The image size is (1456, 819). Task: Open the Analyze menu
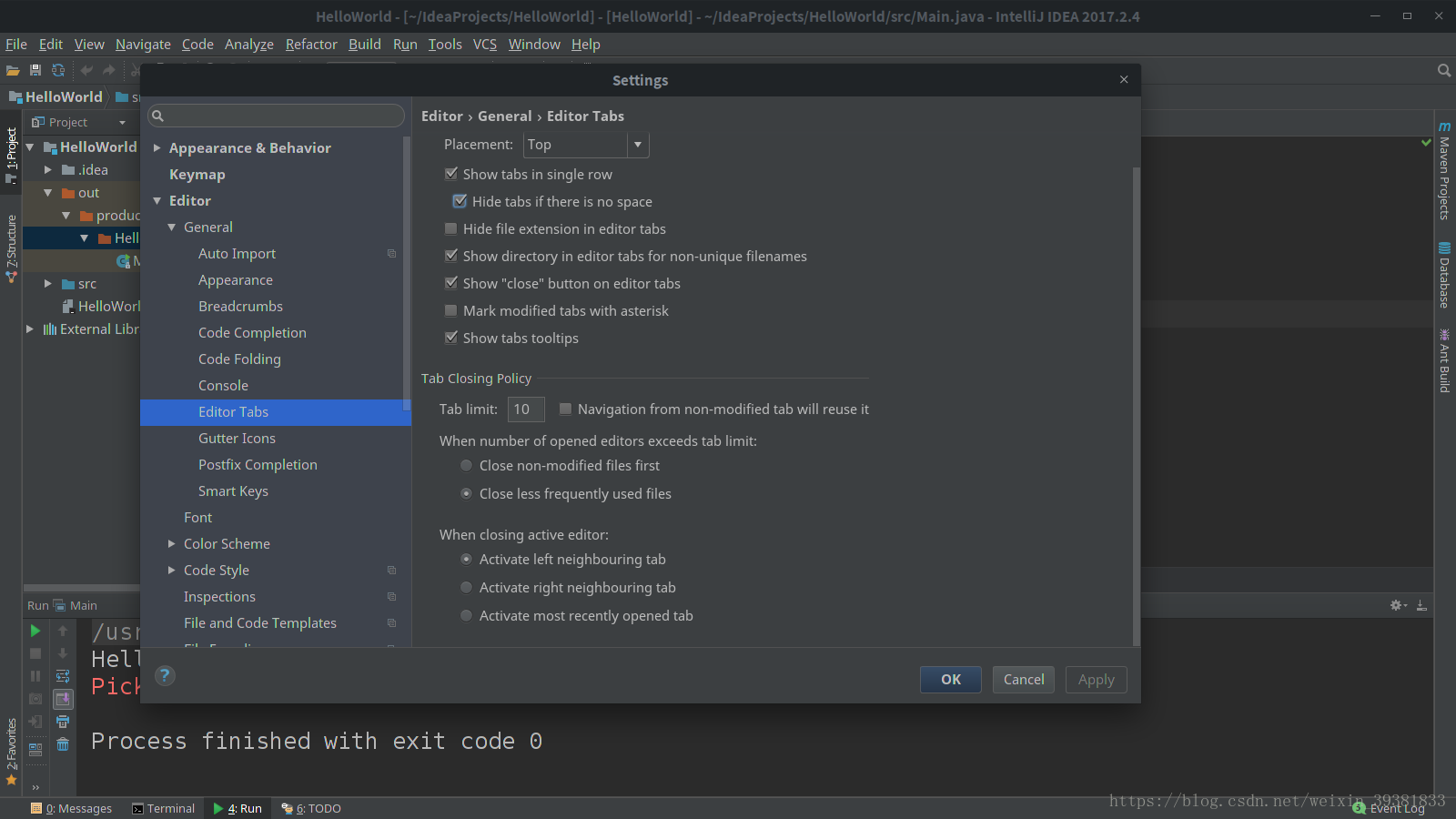[249, 44]
